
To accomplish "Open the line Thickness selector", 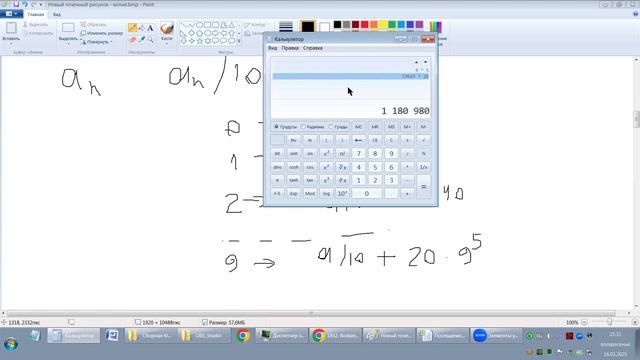I will (x=286, y=27).
